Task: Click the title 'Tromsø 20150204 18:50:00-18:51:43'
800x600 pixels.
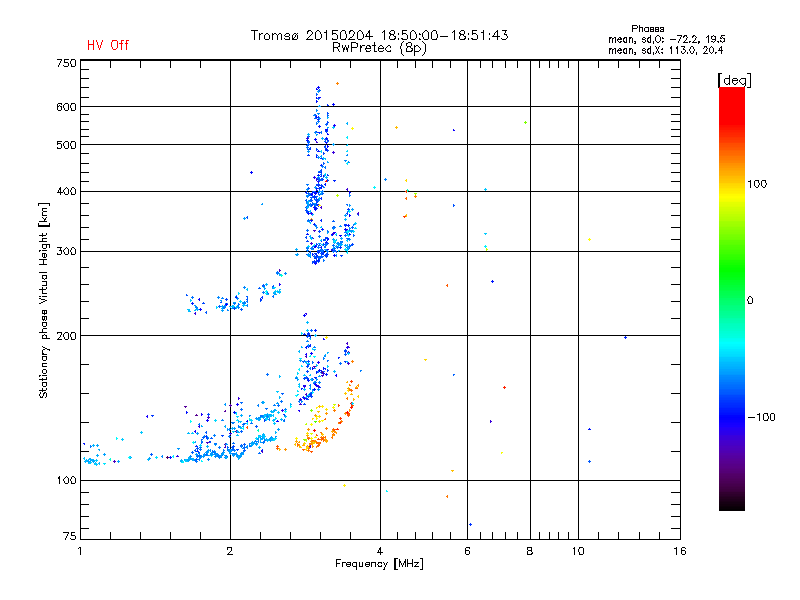Action: (x=379, y=35)
